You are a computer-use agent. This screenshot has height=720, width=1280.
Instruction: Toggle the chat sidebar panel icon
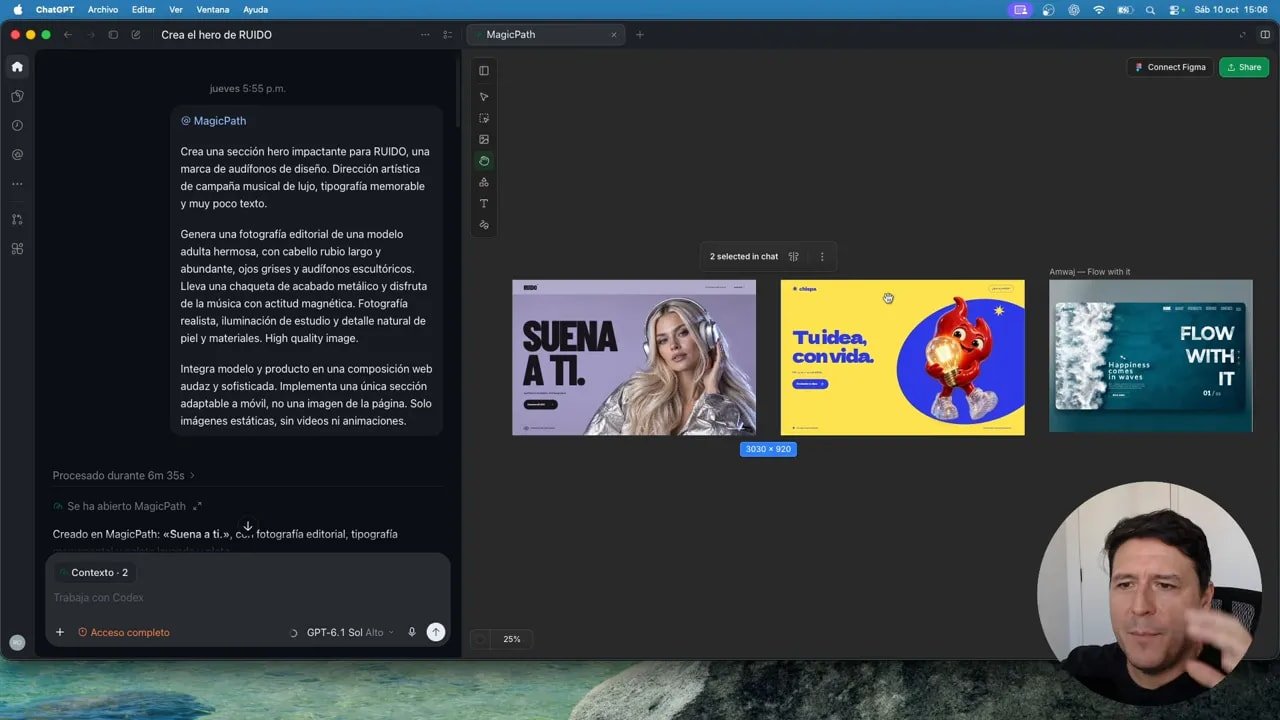[113, 35]
